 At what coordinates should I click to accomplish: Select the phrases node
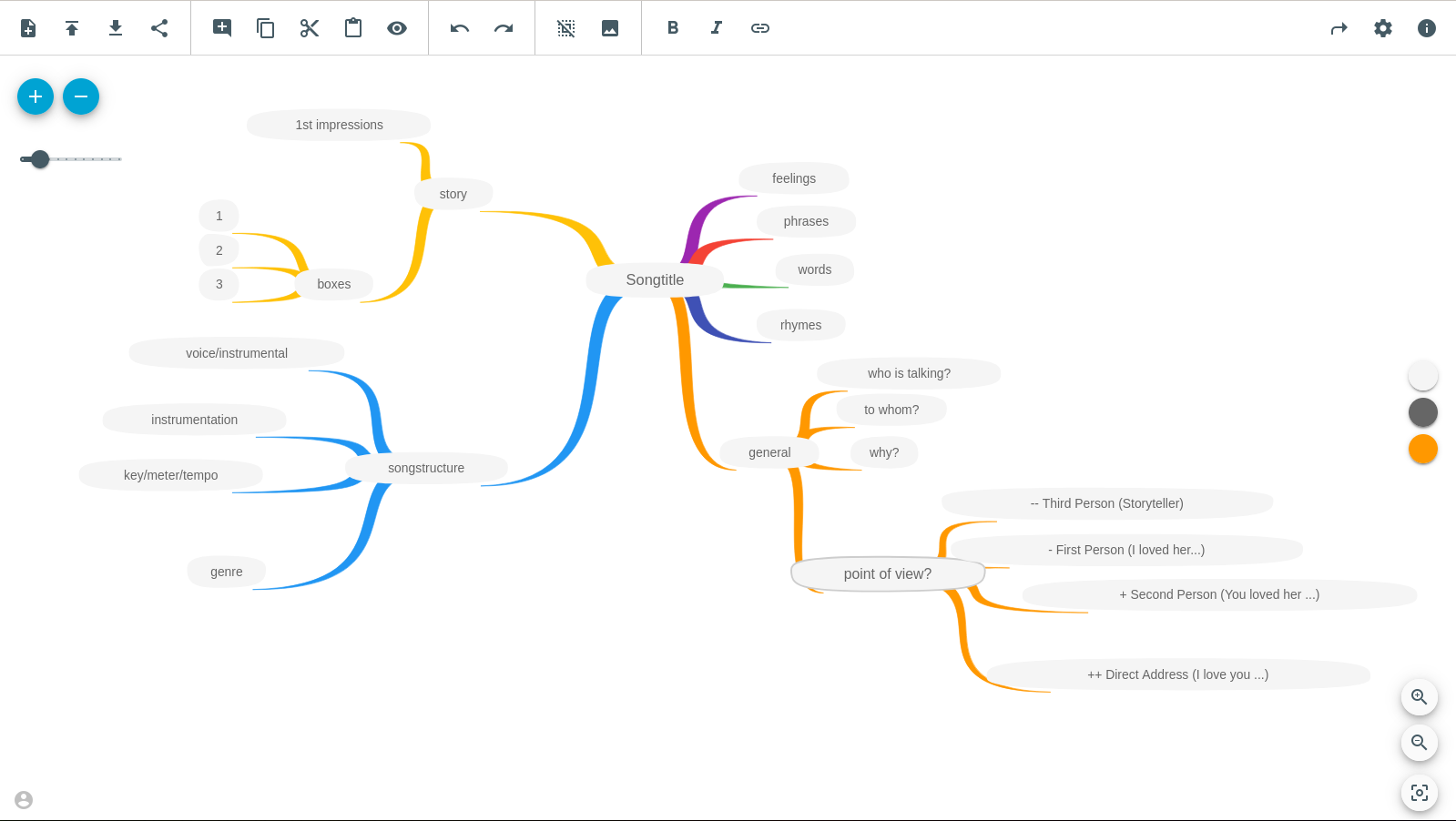tap(806, 221)
